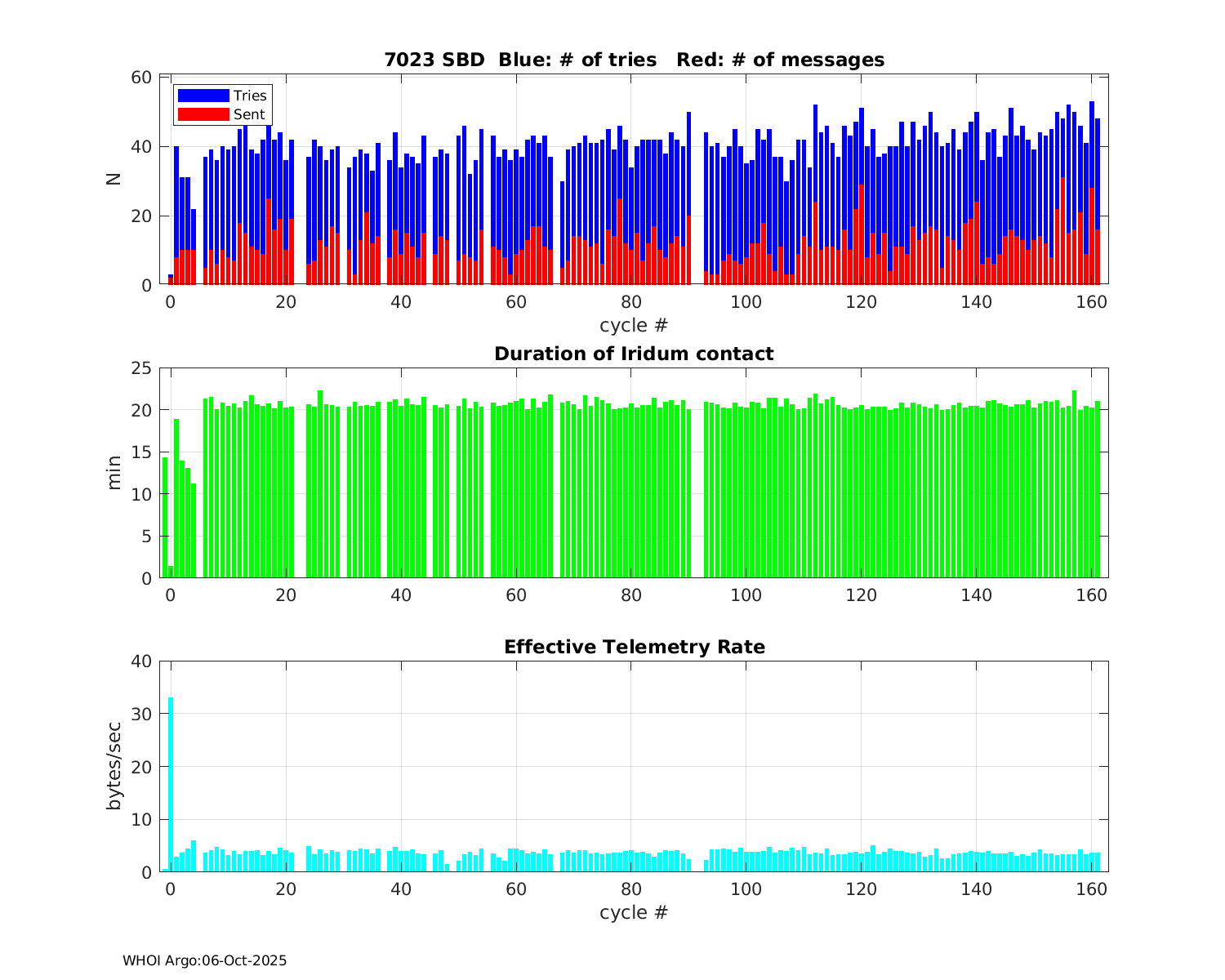Screen dimensions: 1225x980
Task: Click the "bytes/sec" y-axis label
Action: (114, 766)
